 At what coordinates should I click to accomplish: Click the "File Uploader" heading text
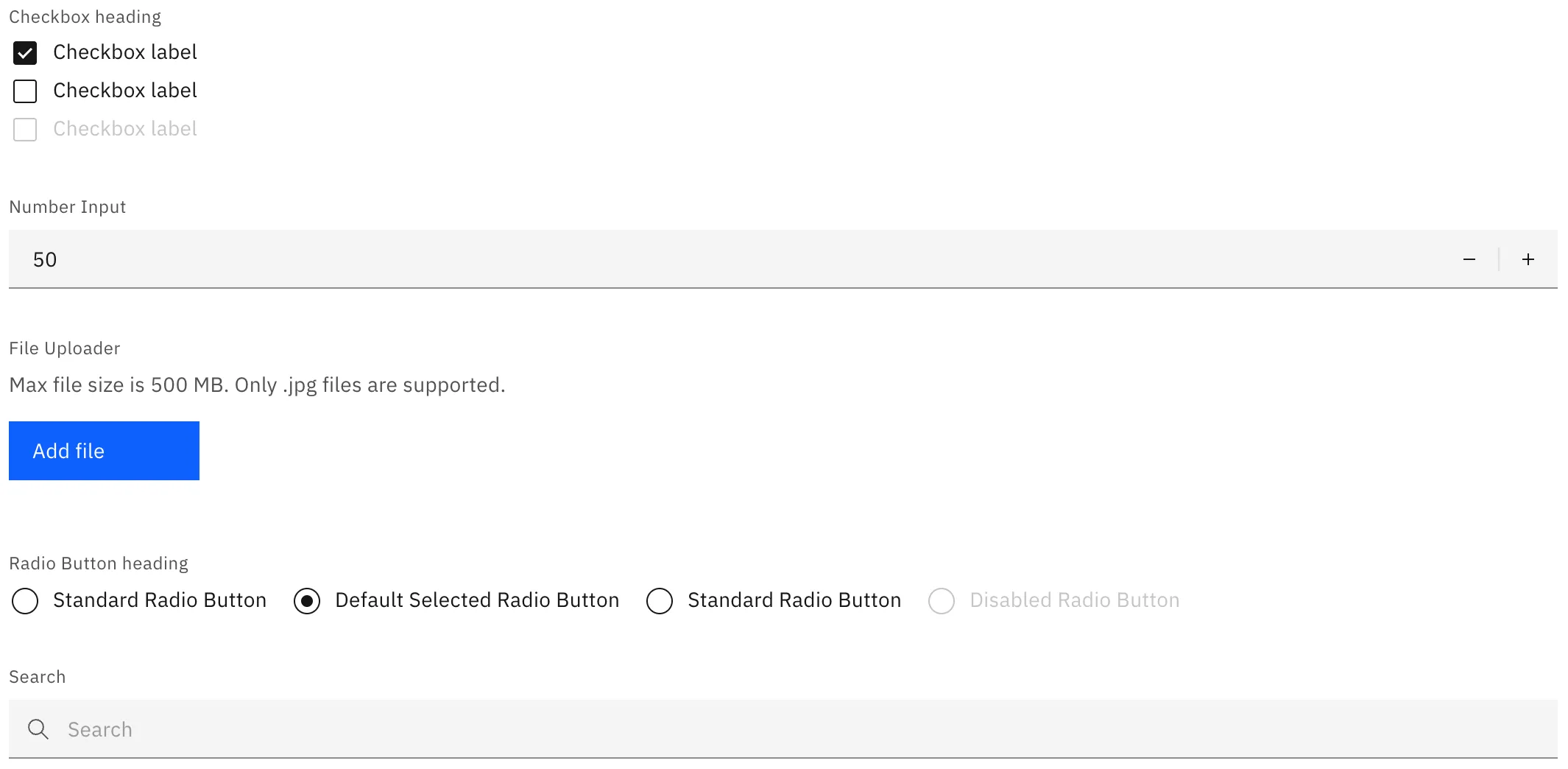[65, 348]
